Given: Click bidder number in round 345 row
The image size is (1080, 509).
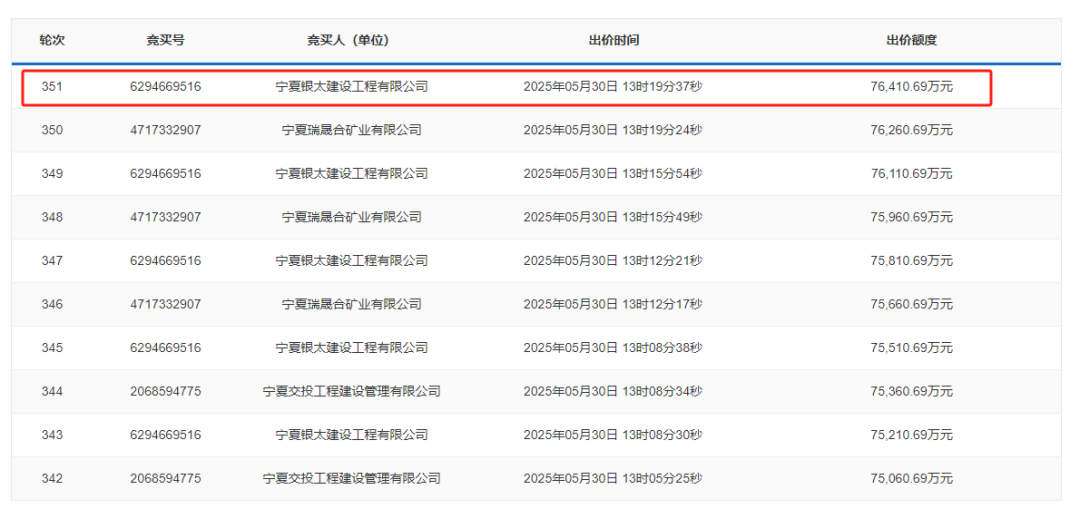Looking at the screenshot, I should click(165, 348).
